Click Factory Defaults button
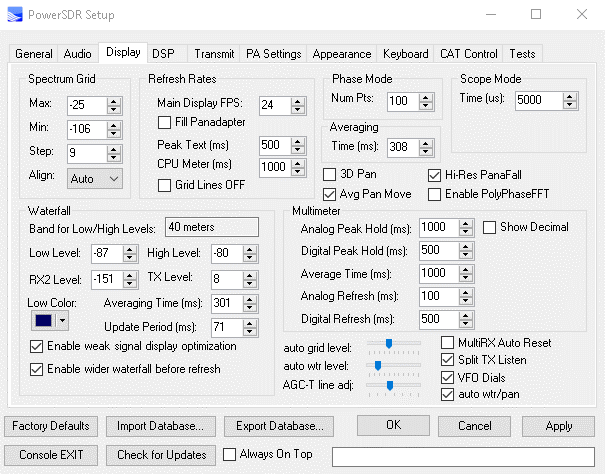This screenshot has width=605, height=474. pos(51,426)
